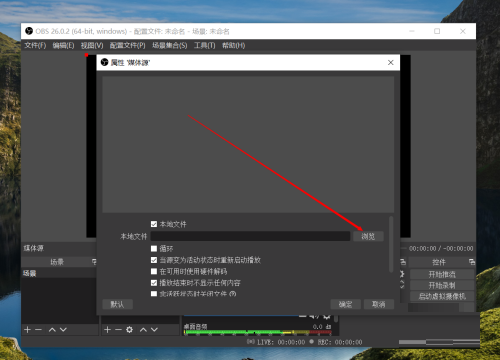Click the 本地文件 path input field
The width and height of the screenshot is (500, 360).
coord(250,236)
